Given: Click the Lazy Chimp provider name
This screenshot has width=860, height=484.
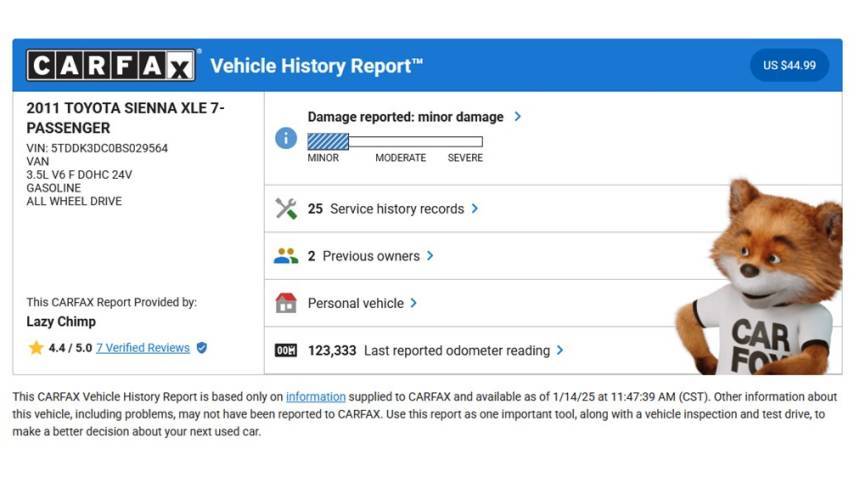Looking at the screenshot, I should pos(61,322).
